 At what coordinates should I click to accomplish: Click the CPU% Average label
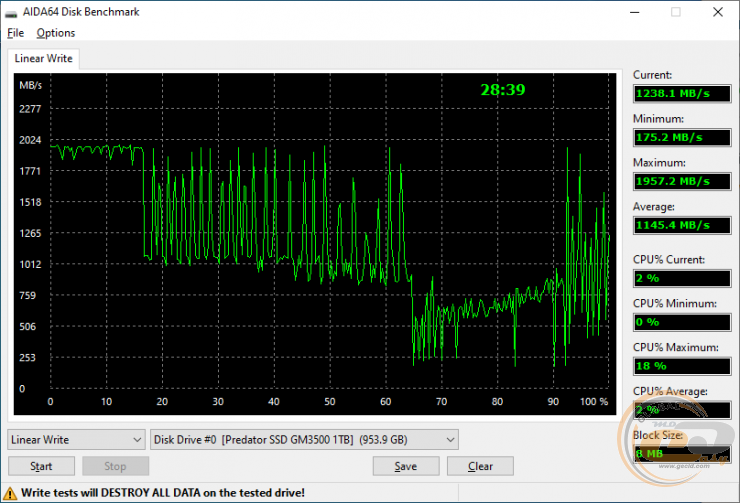pos(670,391)
